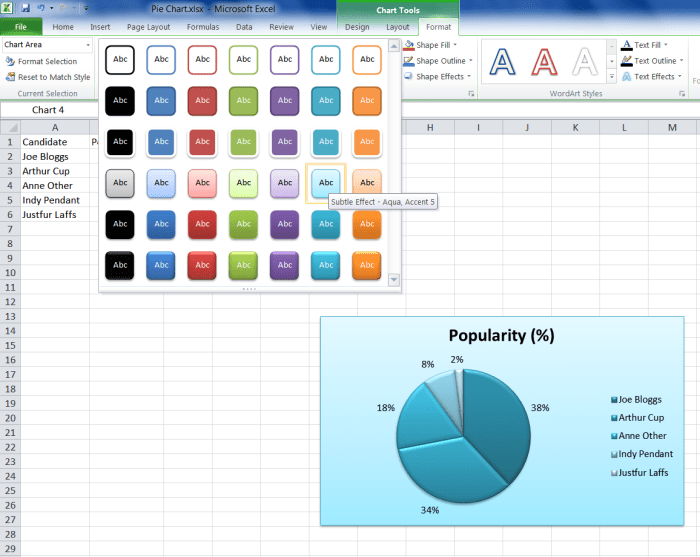
Task: Select the solid purple Abc style in the second row
Action: click(285, 101)
